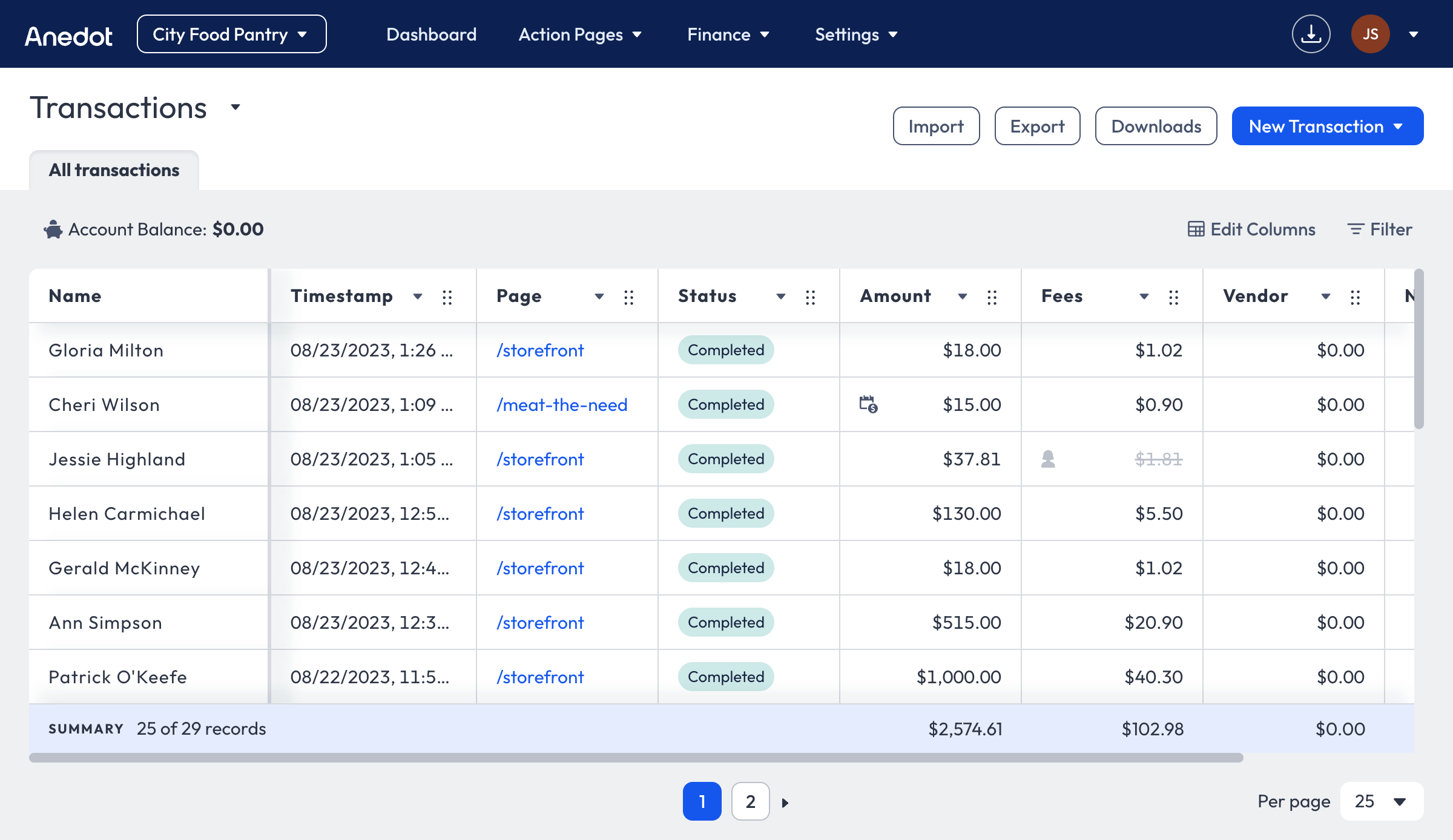Select the All transactions tab
This screenshot has width=1453, height=840.
click(x=114, y=170)
